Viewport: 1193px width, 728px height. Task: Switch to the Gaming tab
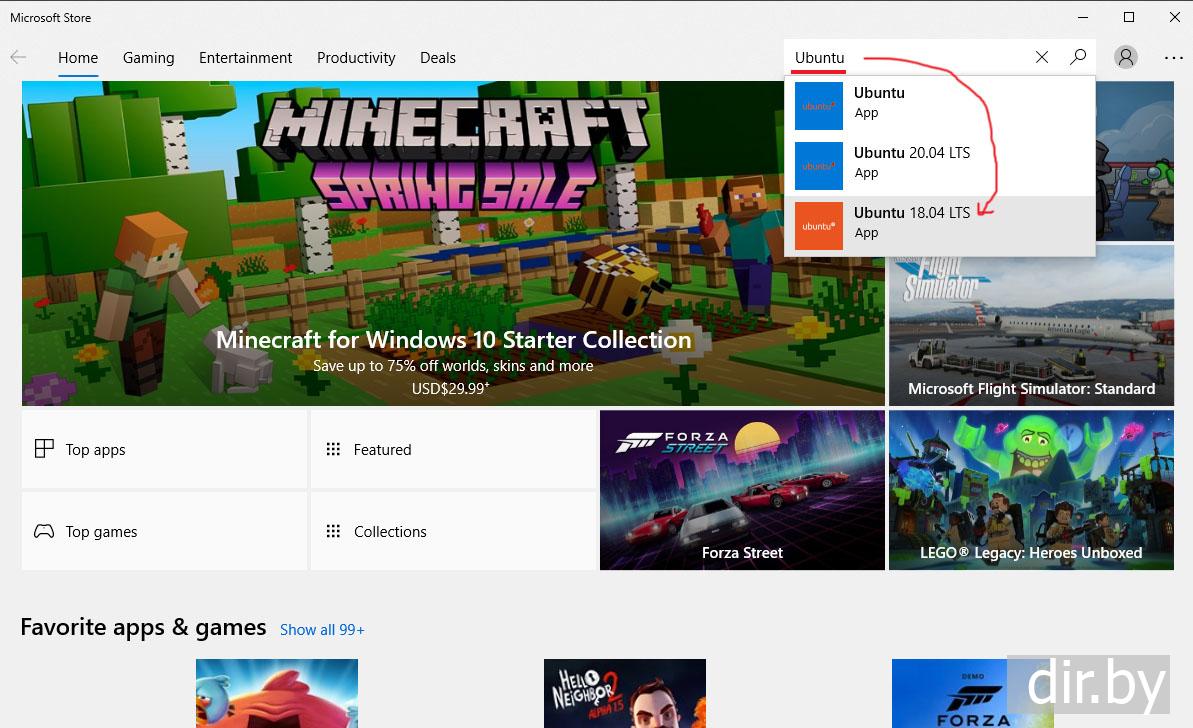(x=148, y=58)
